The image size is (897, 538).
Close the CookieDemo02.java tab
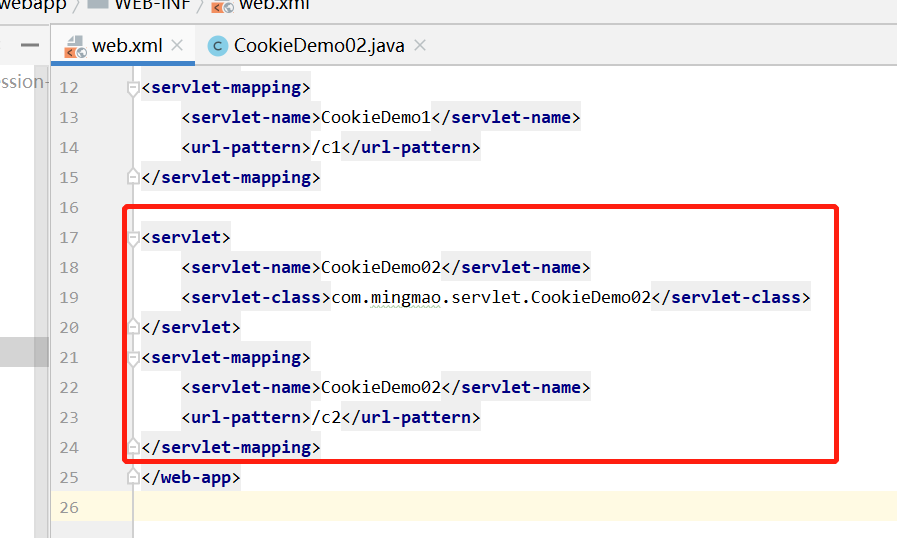(420, 45)
